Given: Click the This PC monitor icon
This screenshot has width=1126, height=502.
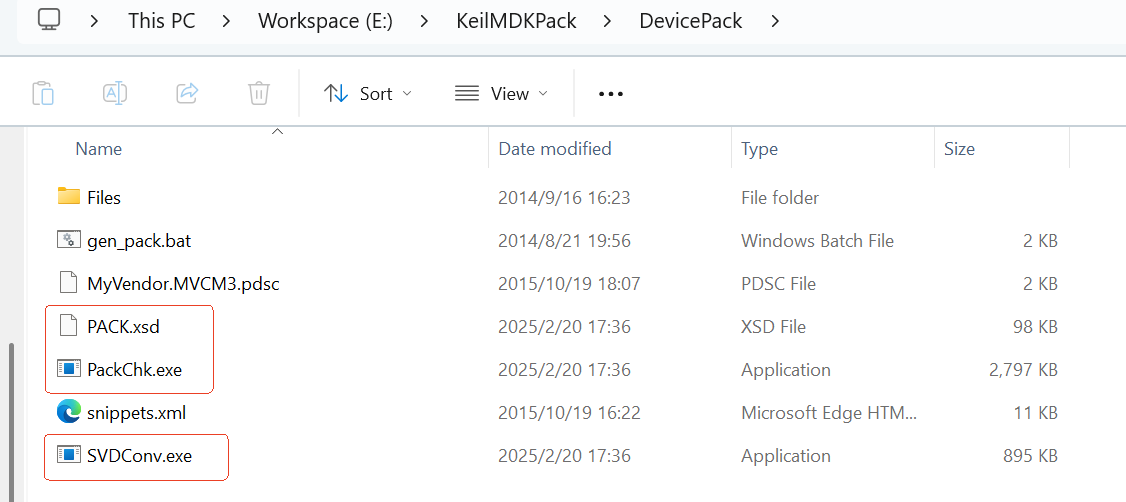Looking at the screenshot, I should click(50, 20).
